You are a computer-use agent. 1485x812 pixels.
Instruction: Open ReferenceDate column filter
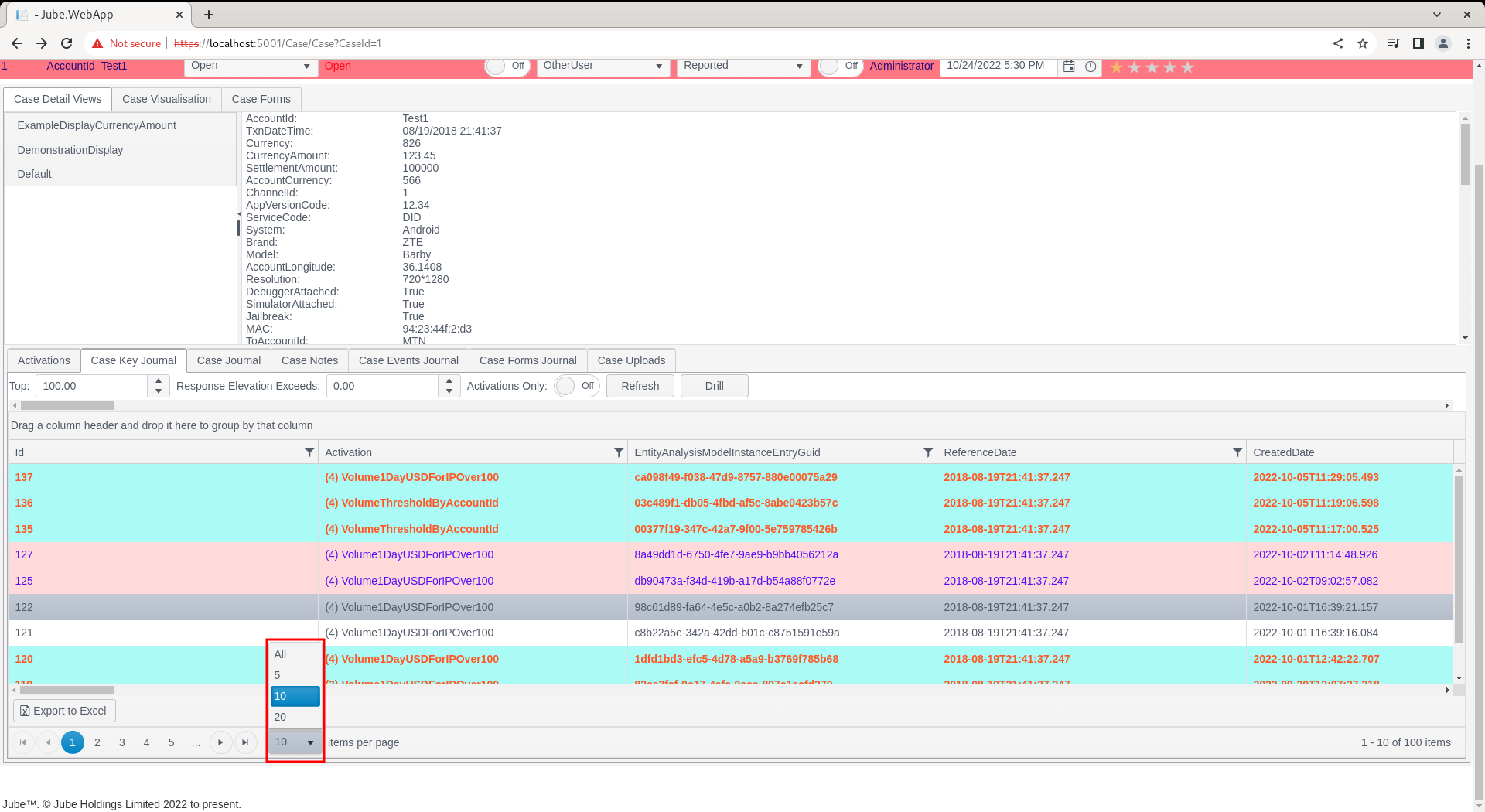[1237, 452]
